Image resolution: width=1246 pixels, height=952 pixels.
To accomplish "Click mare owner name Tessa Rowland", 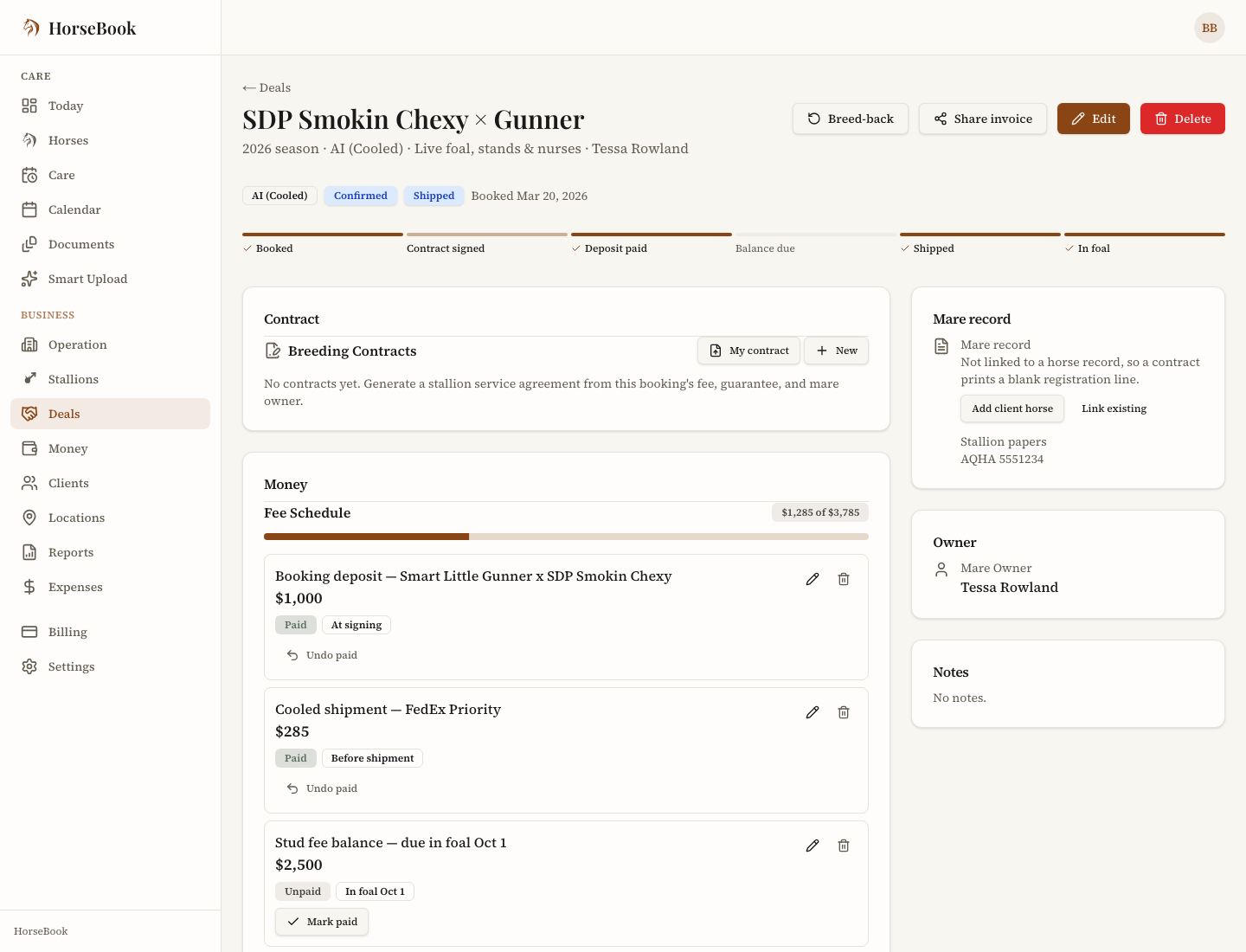I will [1009, 588].
